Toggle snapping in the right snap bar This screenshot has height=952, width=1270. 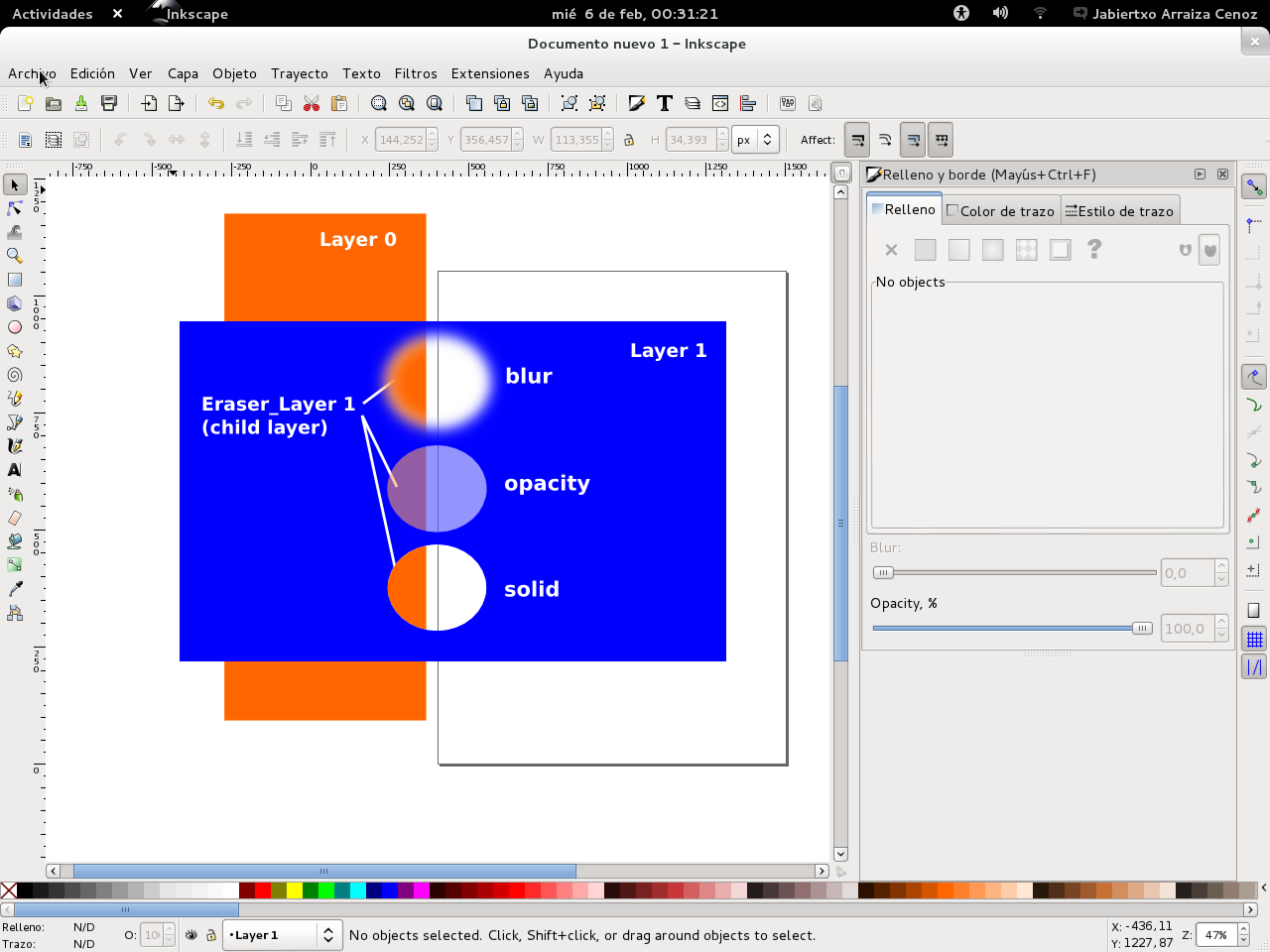[x=1253, y=184]
